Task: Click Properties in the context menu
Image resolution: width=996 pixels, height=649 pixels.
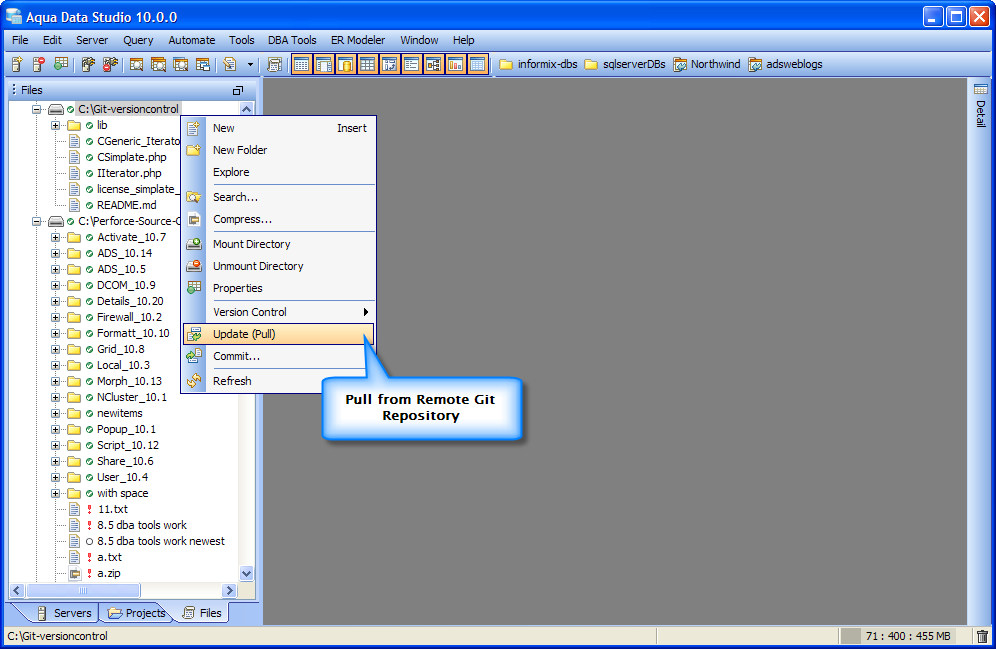Action: click(x=279, y=288)
